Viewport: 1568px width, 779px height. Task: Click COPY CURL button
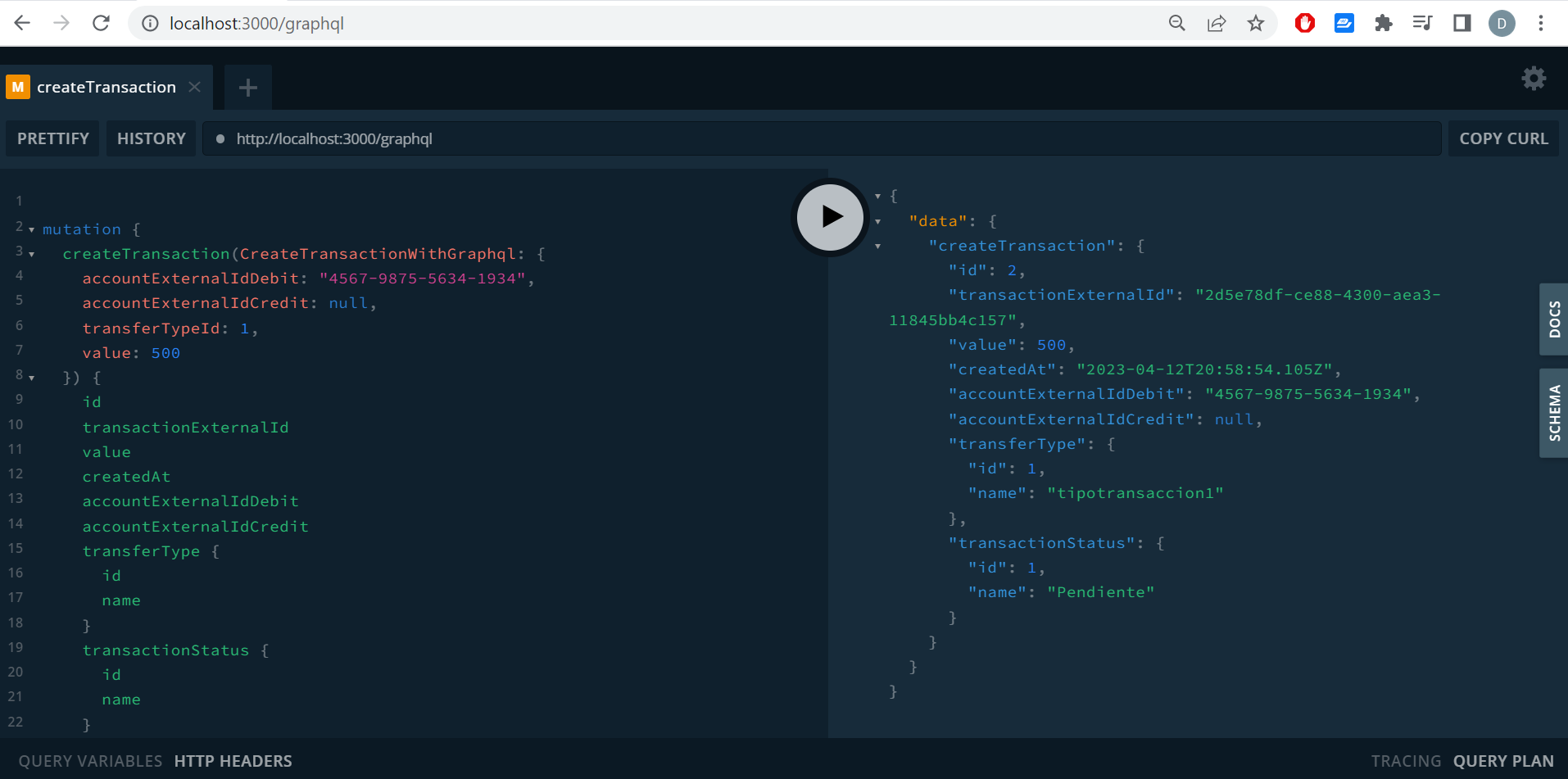[x=1504, y=138]
